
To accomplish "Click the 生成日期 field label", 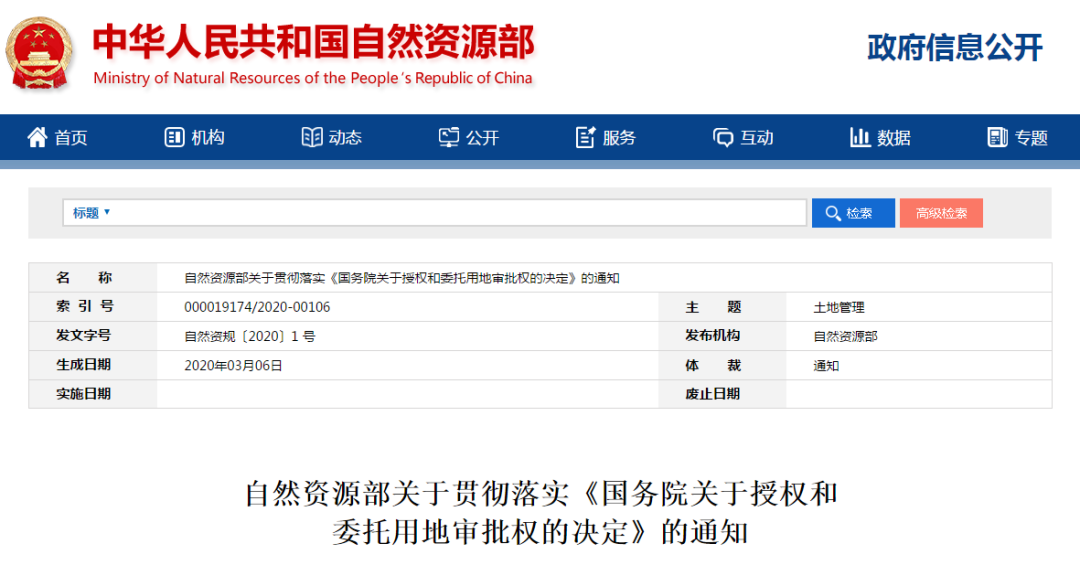I will (83, 364).
